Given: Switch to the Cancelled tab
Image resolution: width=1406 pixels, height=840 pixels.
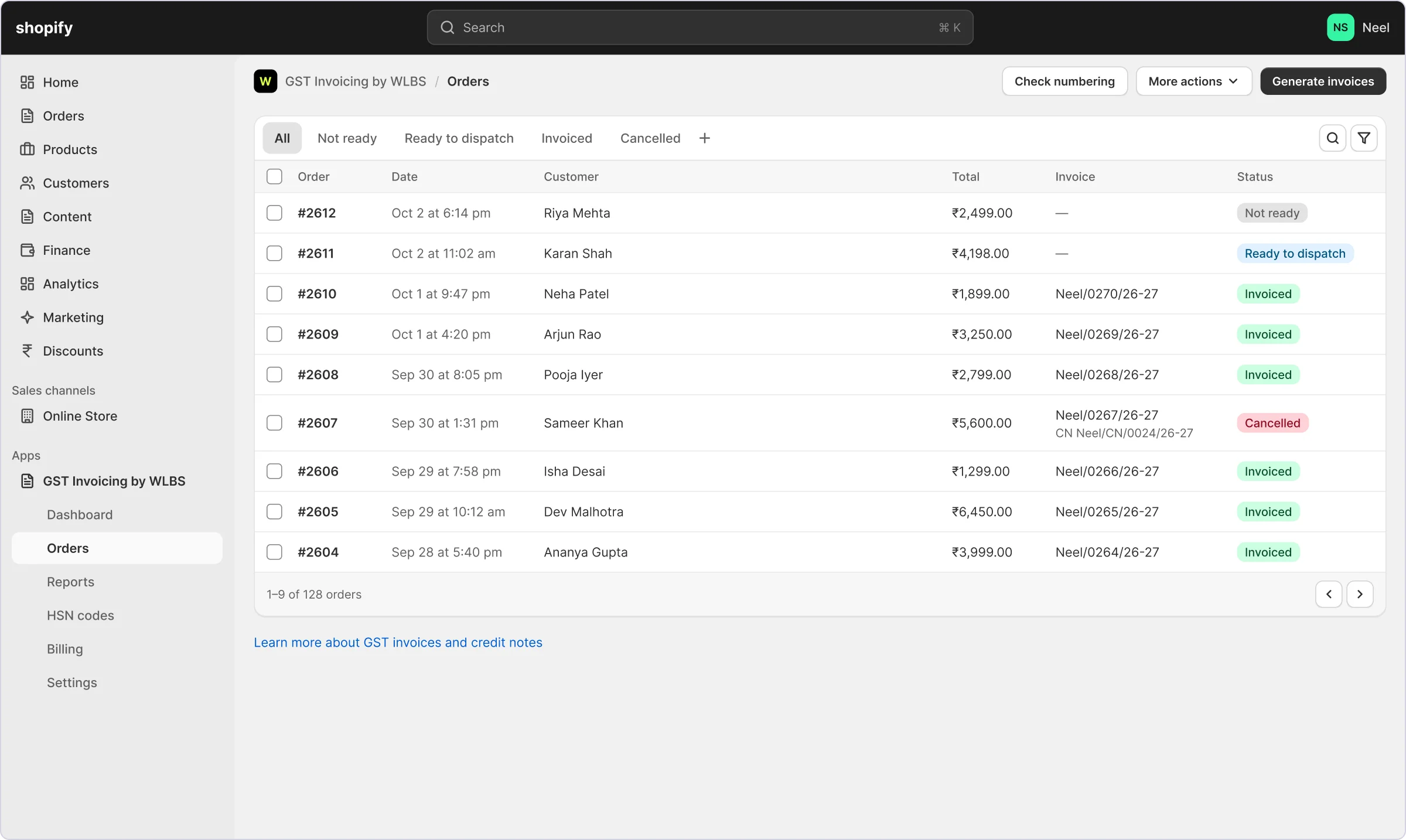Looking at the screenshot, I should click(x=650, y=138).
